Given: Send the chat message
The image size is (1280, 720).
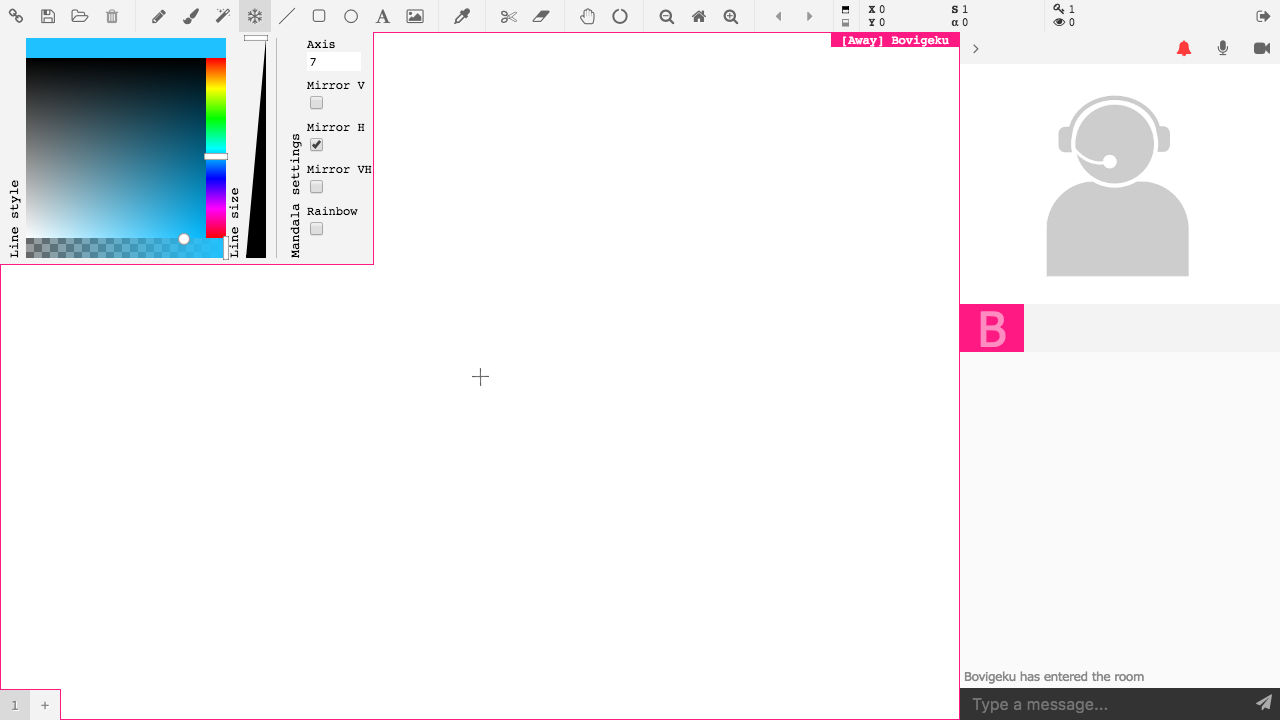Looking at the screenshot, I should (1264, 703).
